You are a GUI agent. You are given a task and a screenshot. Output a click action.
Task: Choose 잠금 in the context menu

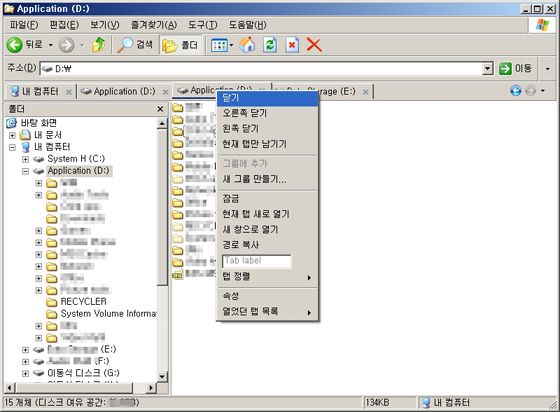tap(267, 199)
